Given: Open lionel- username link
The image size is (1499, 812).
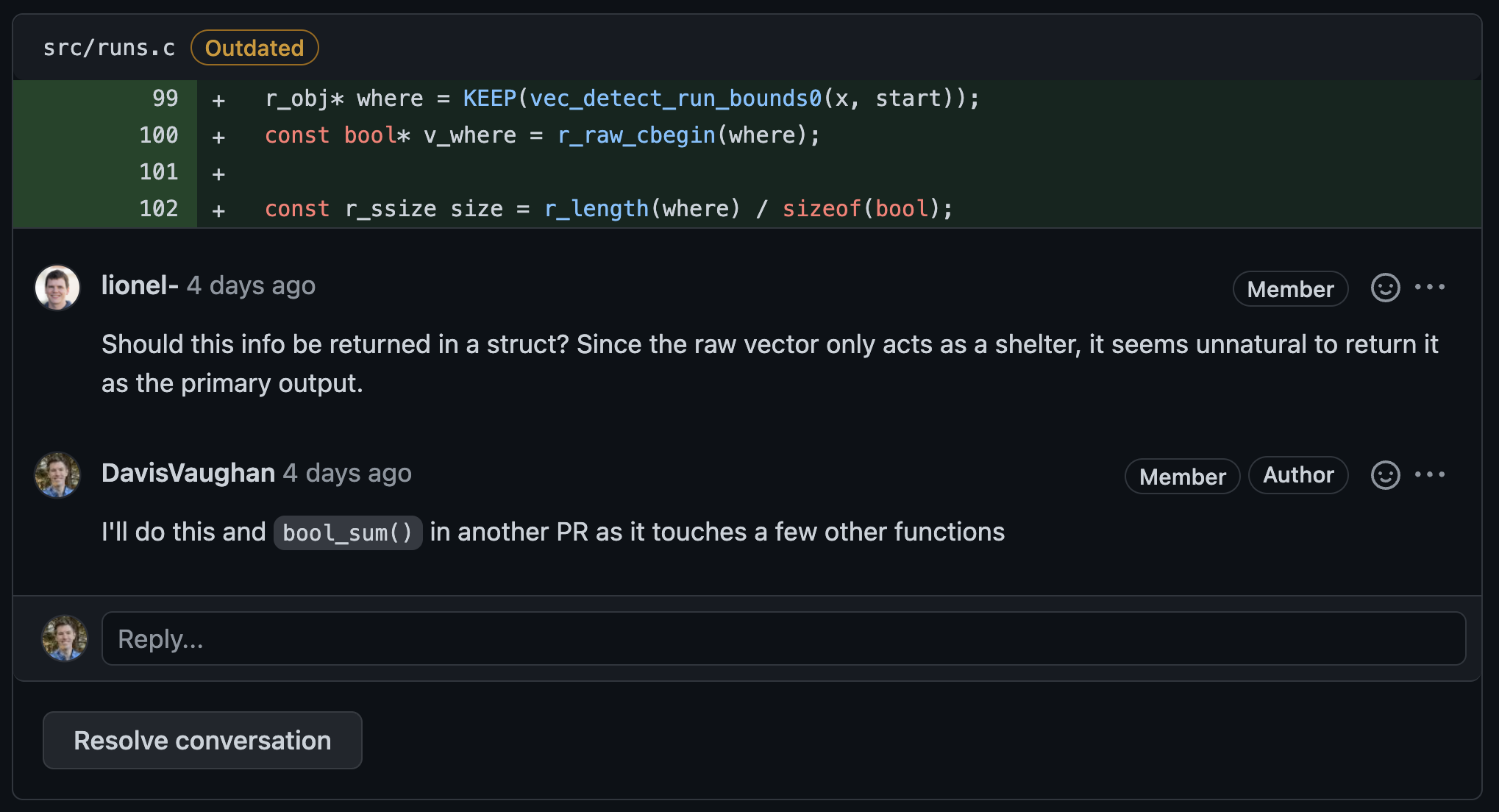Looking at the screenshot, I should click(140, 285).
